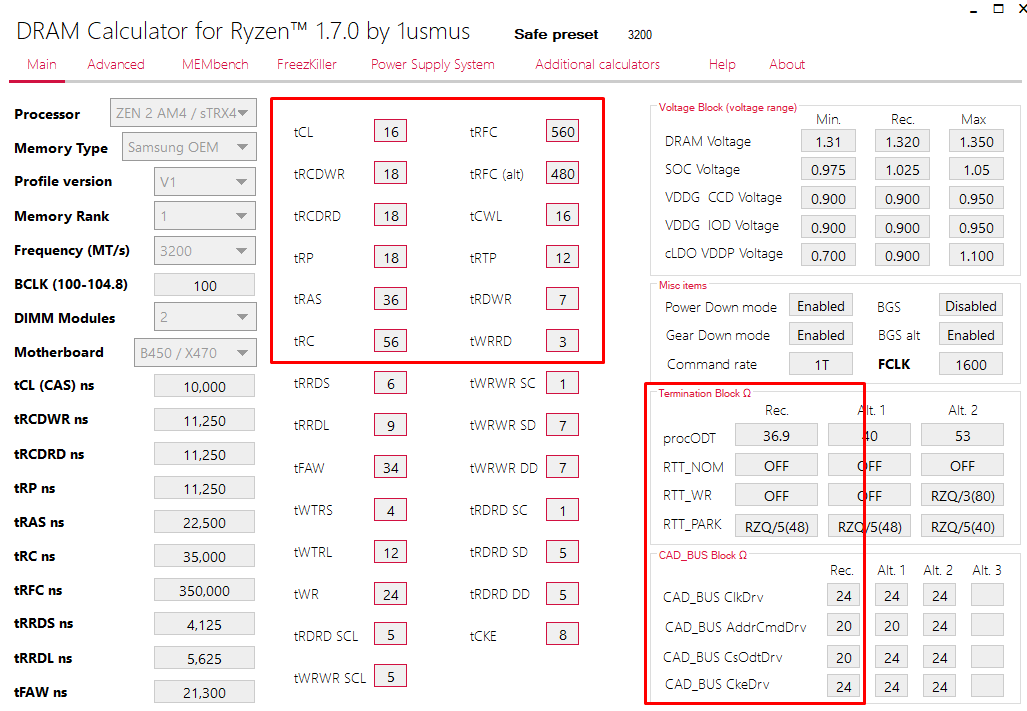The width and height of the screenshot is (1027, 711).
Task: Expand the Motherboard dropdown
Action: pos(195,352)
